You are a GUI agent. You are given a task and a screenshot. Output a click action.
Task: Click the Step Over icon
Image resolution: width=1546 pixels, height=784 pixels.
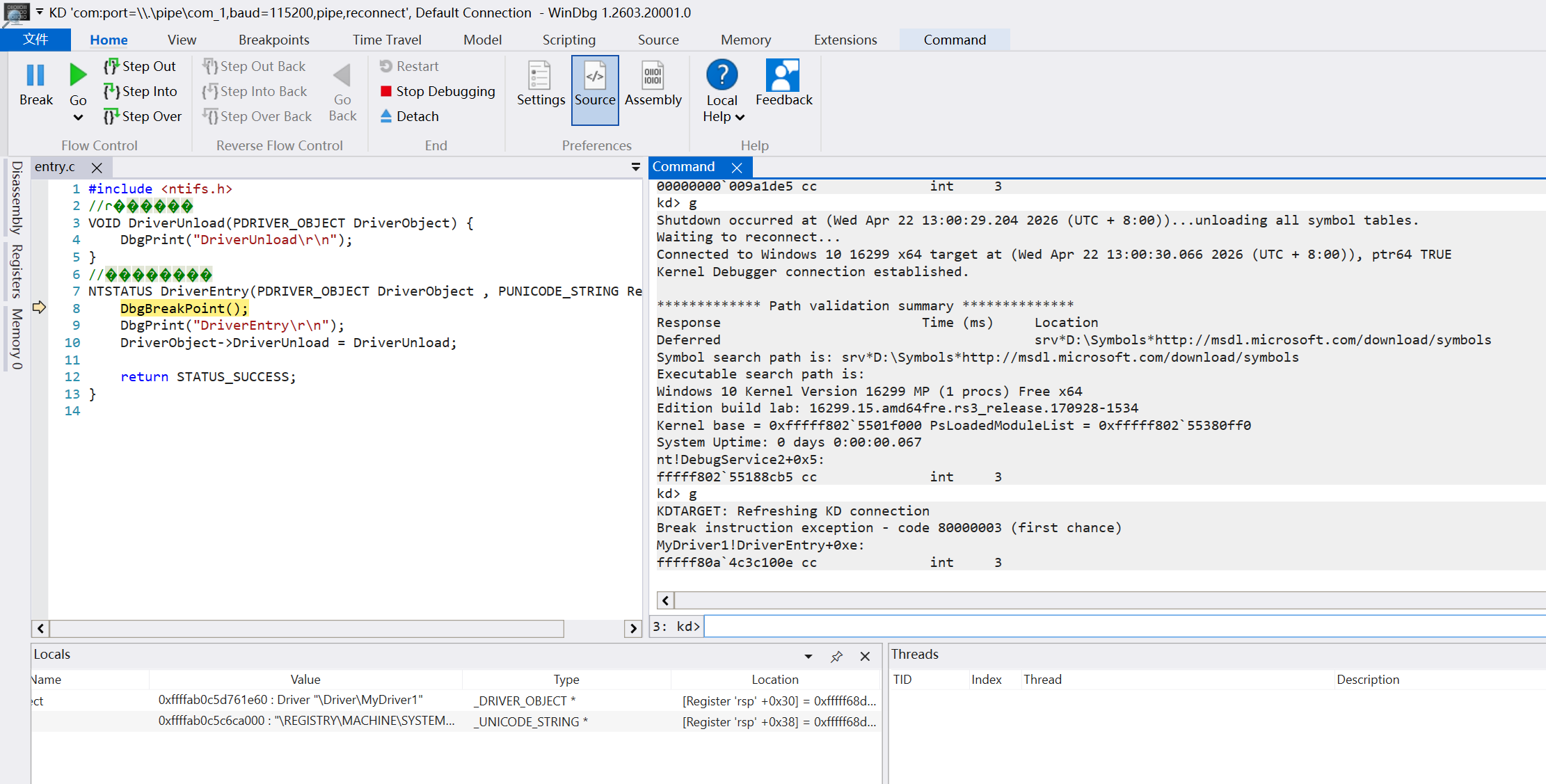point(111,116)
